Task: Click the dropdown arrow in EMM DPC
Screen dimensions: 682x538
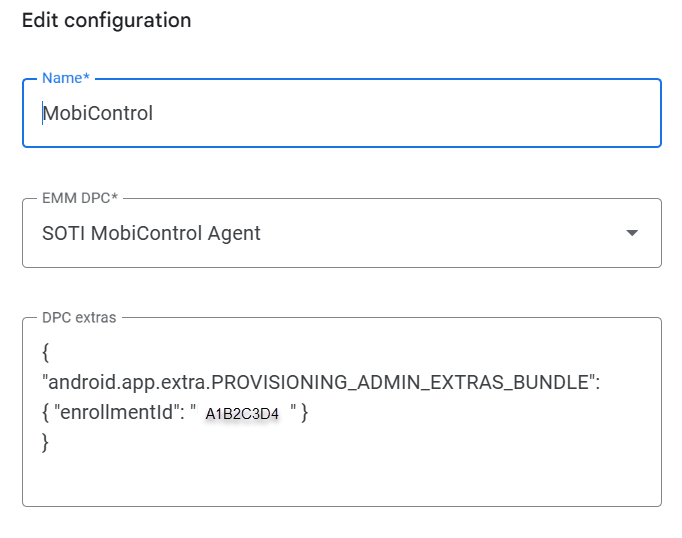Action: click(631, 233)
